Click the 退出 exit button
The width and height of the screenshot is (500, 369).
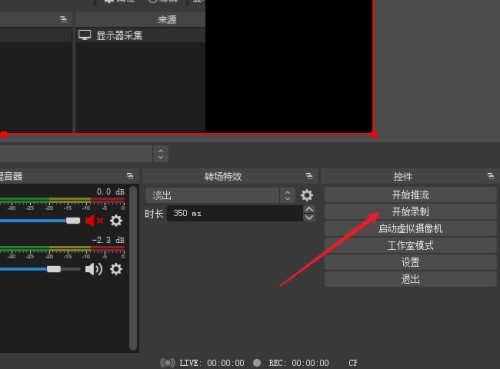410,279
